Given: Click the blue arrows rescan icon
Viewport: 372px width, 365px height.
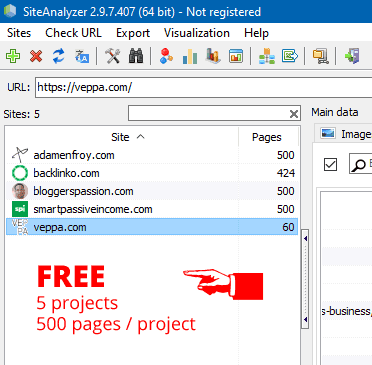Looking at the screenshot, I should [x=59, y=56].
